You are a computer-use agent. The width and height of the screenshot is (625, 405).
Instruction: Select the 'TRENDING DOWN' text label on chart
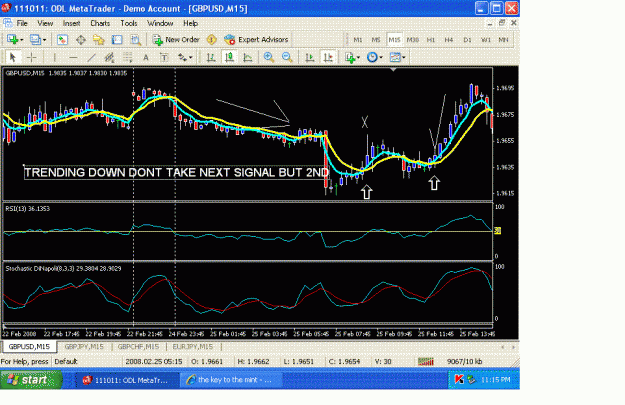pyautogui.click(x=176, y=173)
